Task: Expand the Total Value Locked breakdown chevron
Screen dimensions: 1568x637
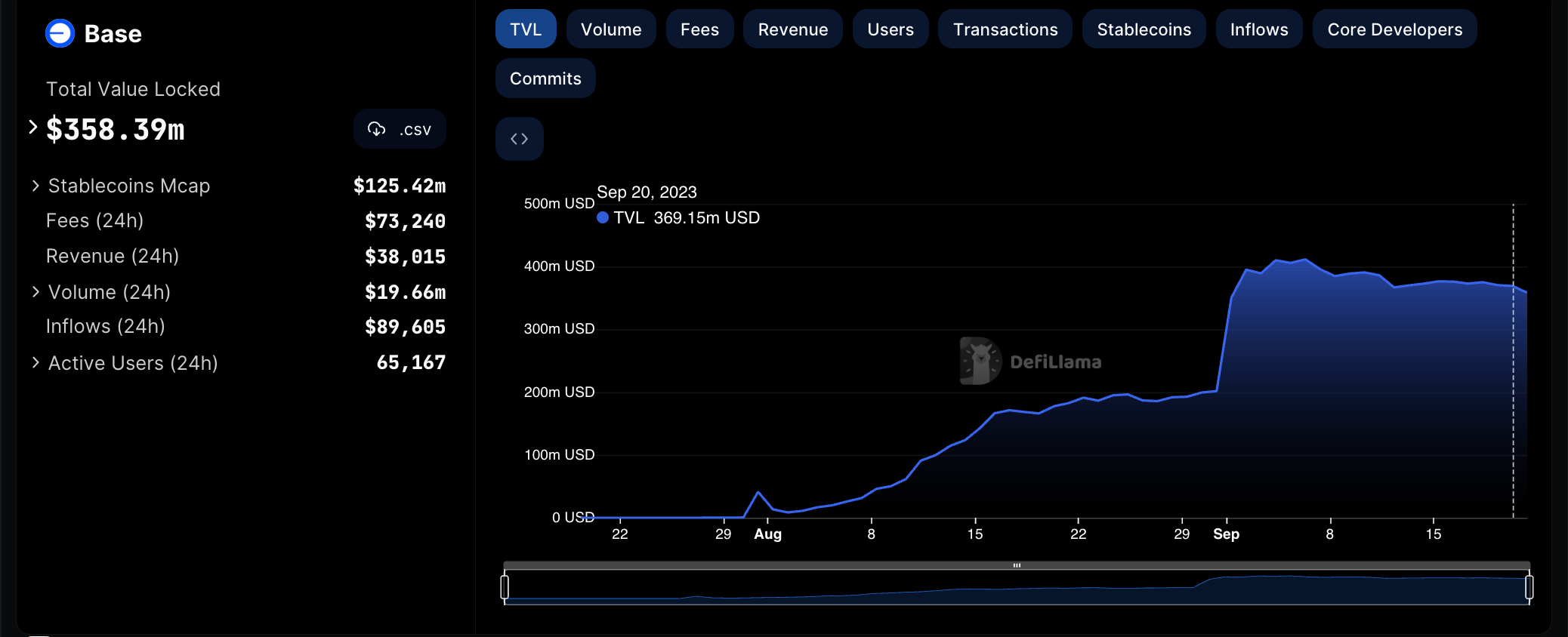Action: coord(32,128)
